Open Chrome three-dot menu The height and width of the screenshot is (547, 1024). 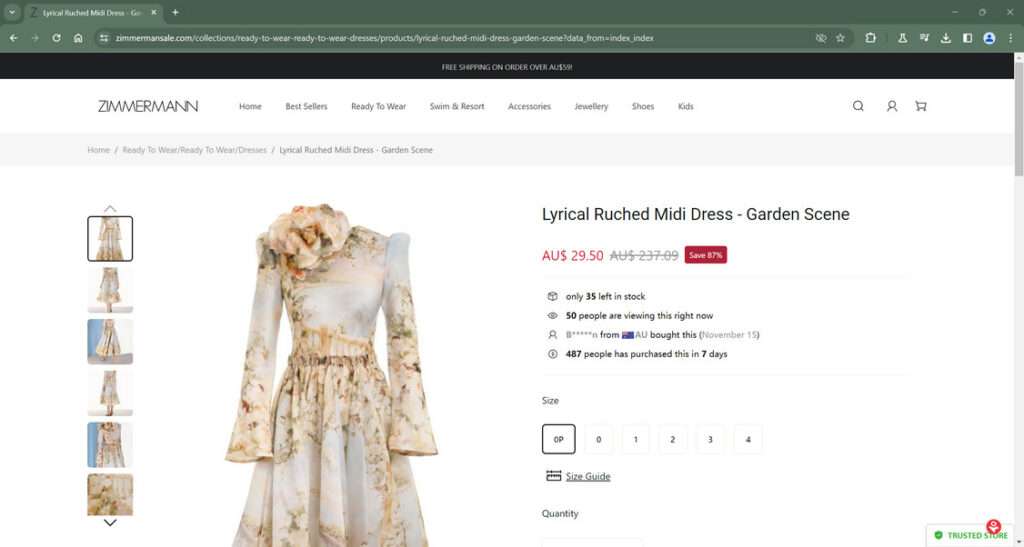pyautogui.click(x=1010, y=38)
